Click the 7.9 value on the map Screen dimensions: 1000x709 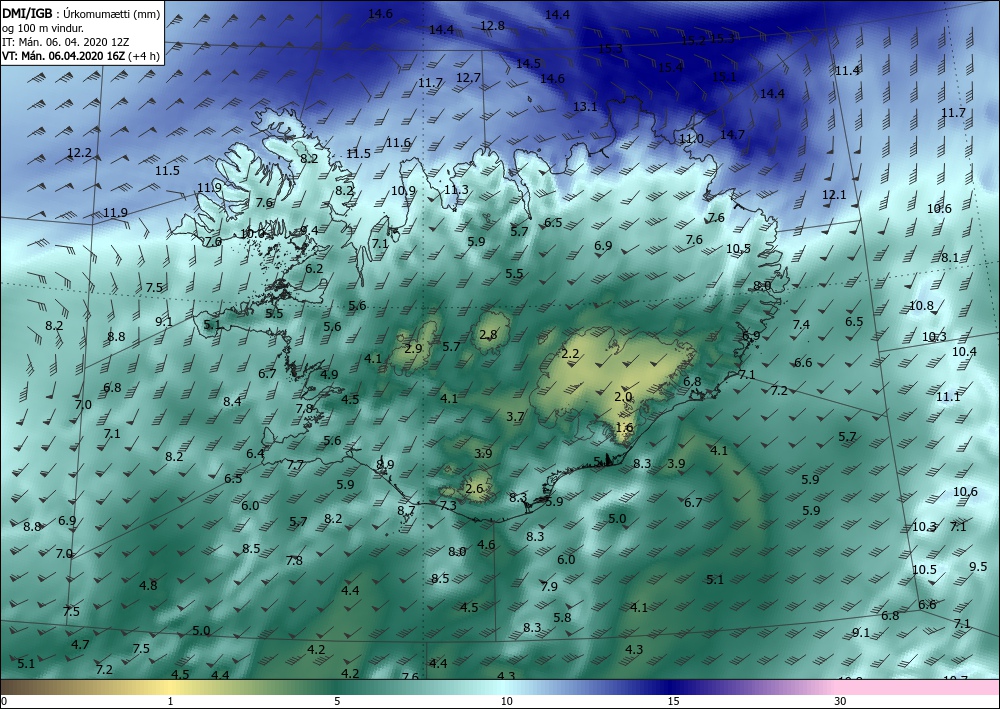549,586
